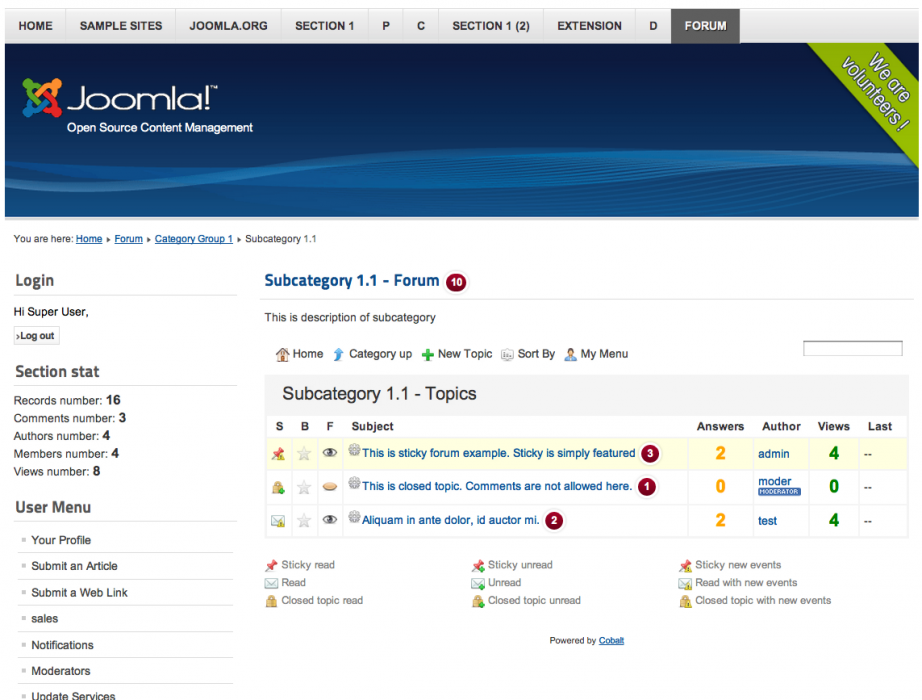Open the My Menu dropdown
The height and width of the screenshot is (700, 922).
596,354
